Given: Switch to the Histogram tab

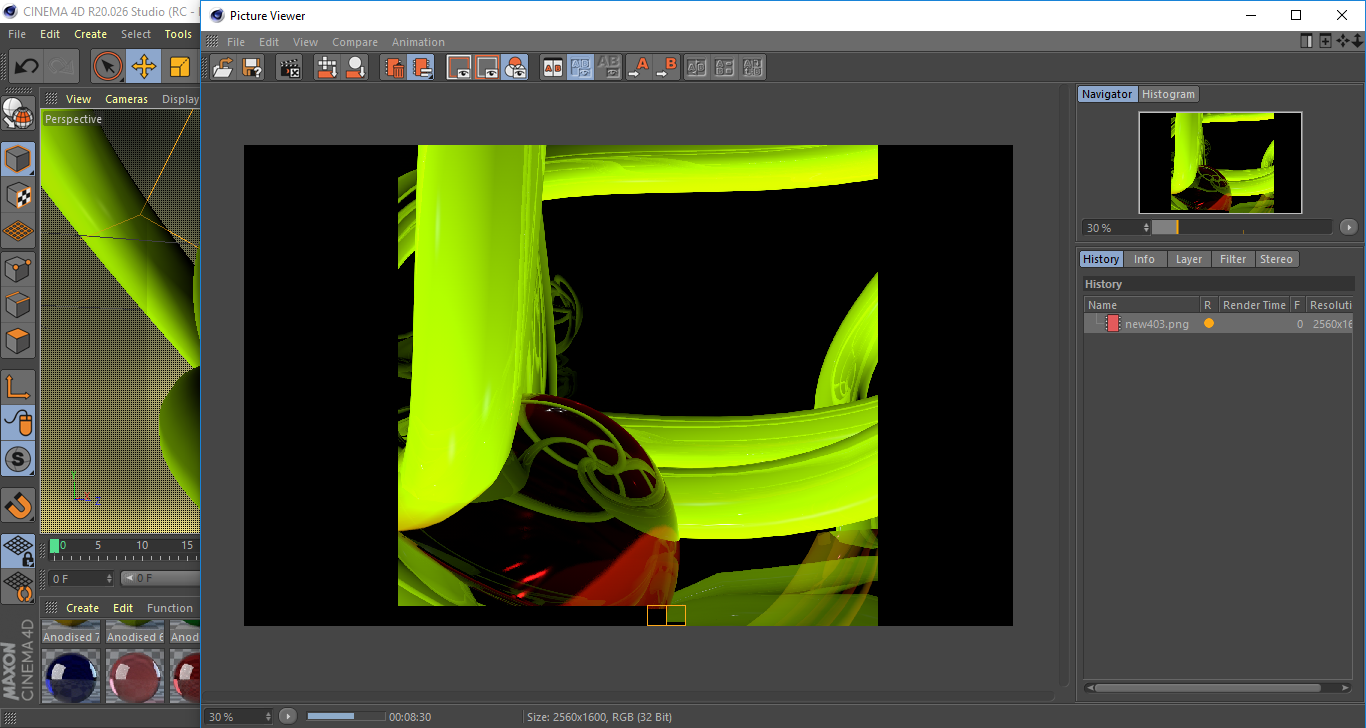Looking at the screenshot, I should coord(1168,94).
